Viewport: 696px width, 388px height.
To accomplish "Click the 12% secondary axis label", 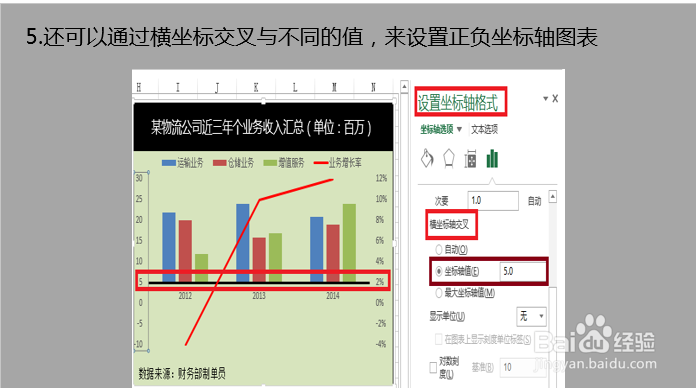I will [x=381, y=178].
